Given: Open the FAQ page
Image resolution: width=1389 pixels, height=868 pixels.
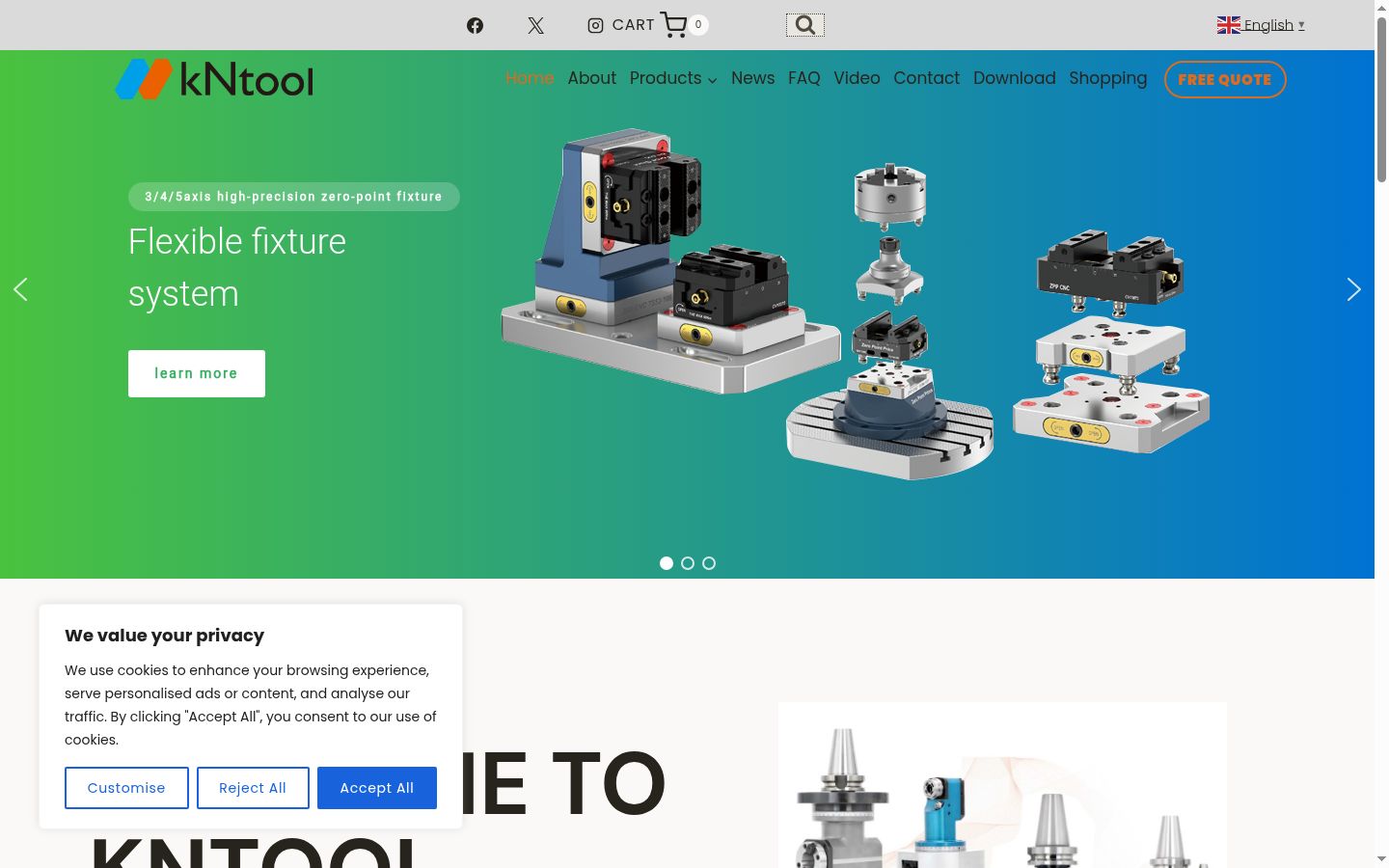Looking at the screenshot, I should 803,78.
